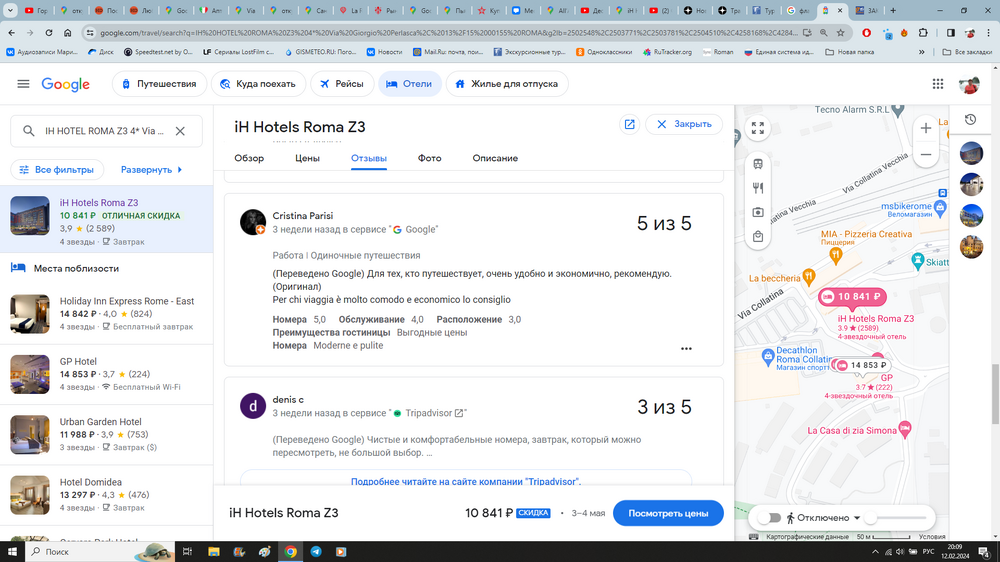Clear the hotel search field
This screenshot has width=1000, height=562.
[180, 131]
